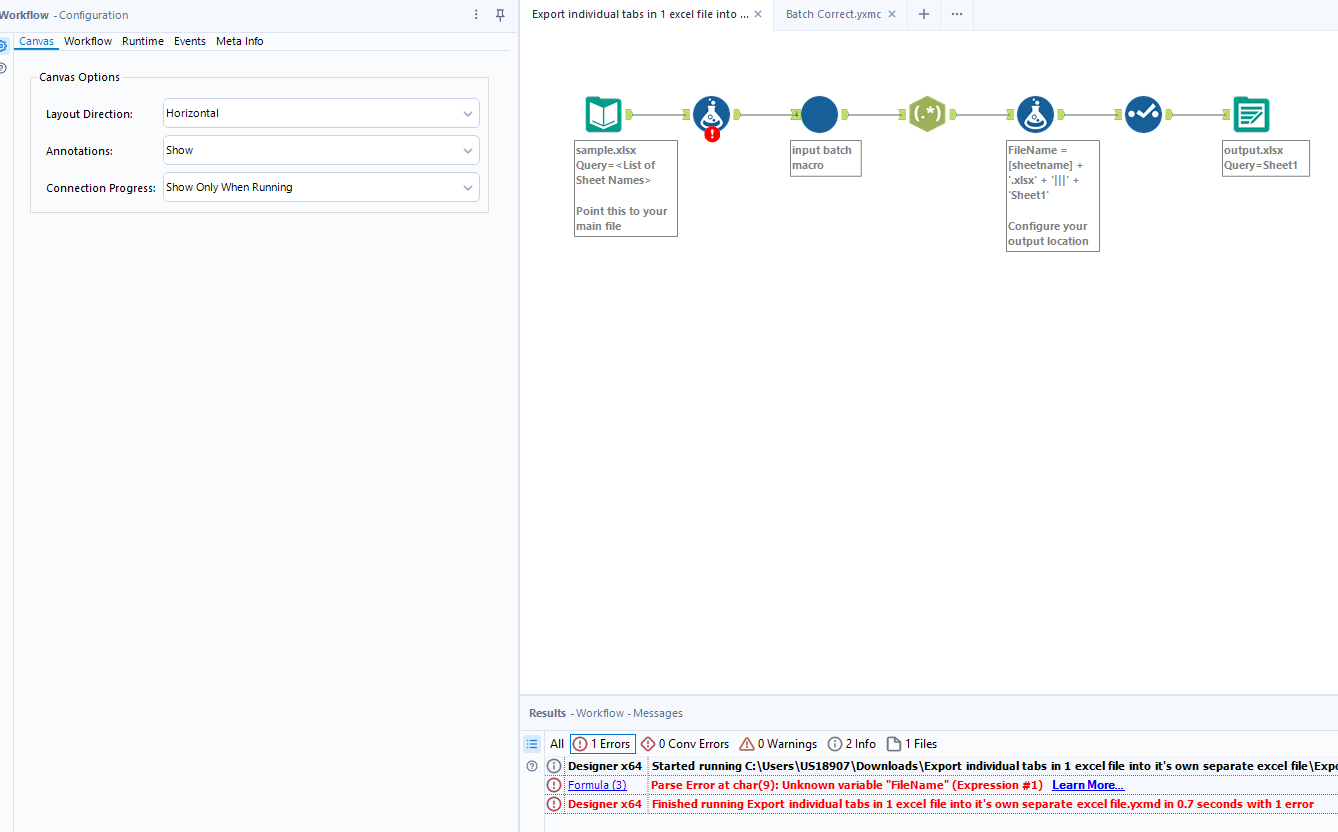Select the output.xlsx Output Data tool
Screen dimensions: 1338x832
pos(1251,114)
